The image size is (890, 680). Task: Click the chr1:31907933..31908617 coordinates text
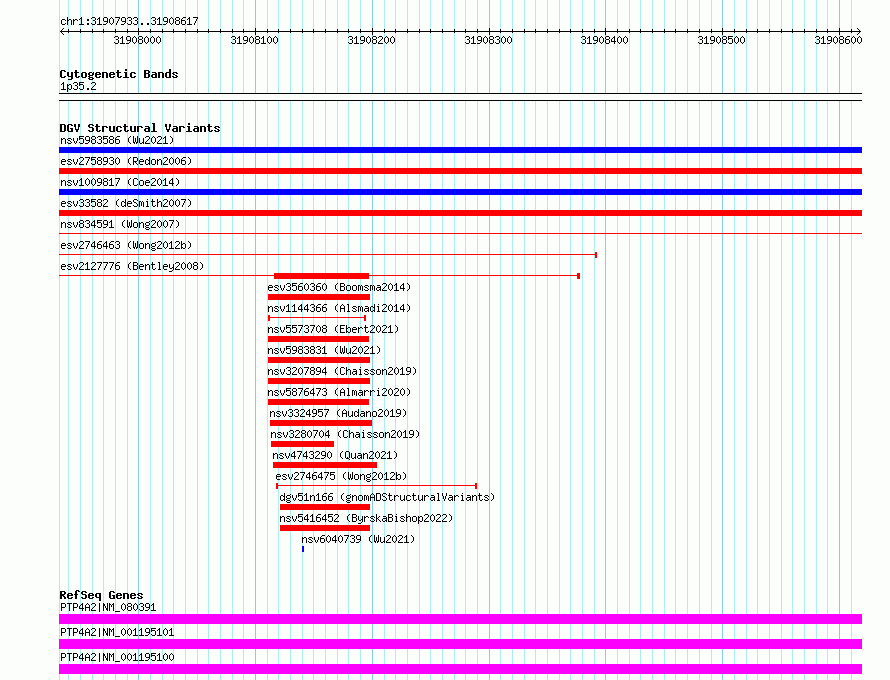129,21
